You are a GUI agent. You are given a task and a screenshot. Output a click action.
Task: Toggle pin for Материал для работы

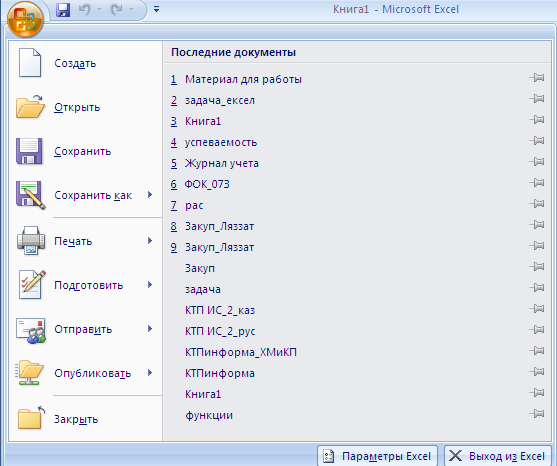[x=537, y=77]
